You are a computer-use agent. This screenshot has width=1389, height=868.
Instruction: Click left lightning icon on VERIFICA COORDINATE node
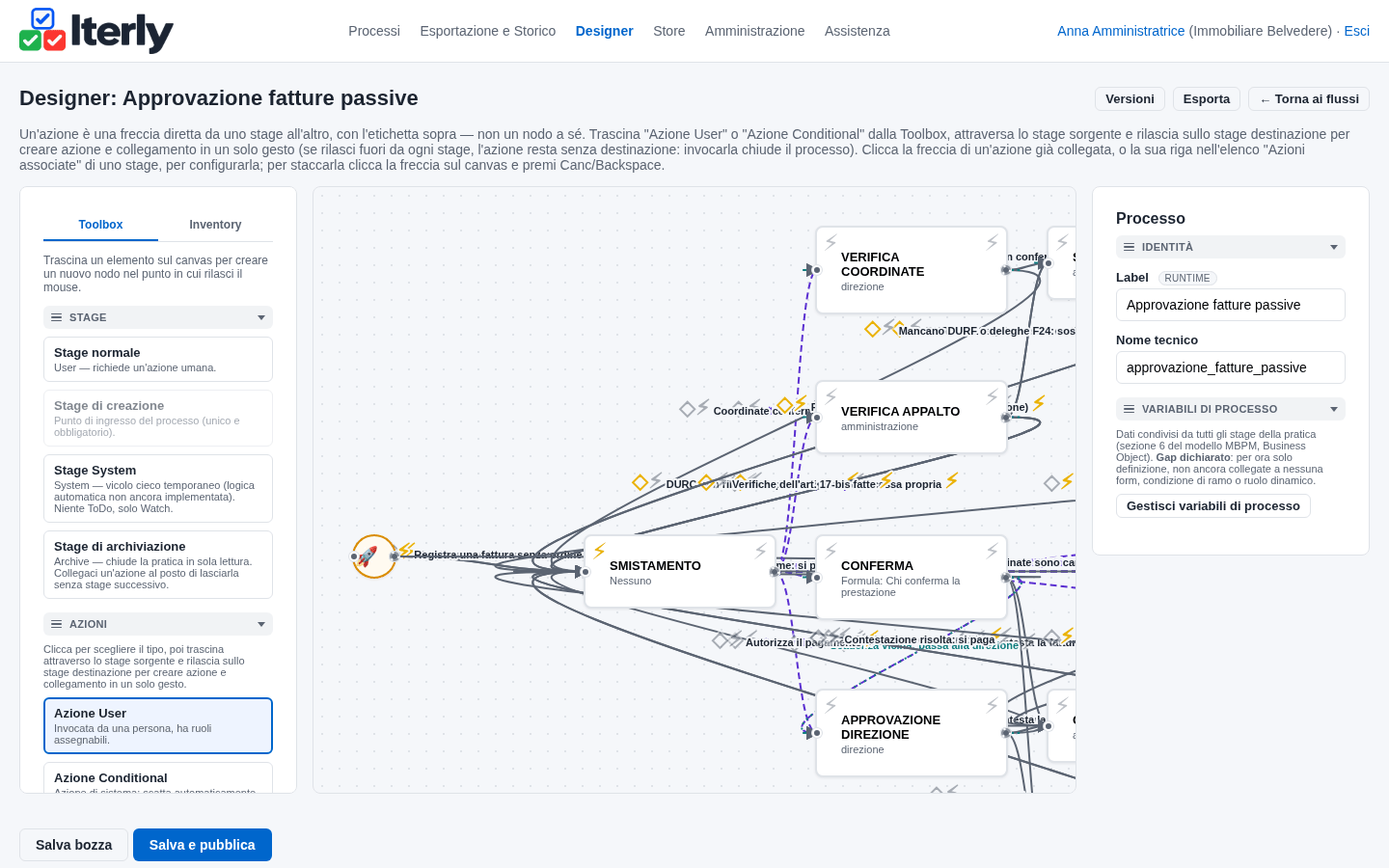(x=831, y=242)
